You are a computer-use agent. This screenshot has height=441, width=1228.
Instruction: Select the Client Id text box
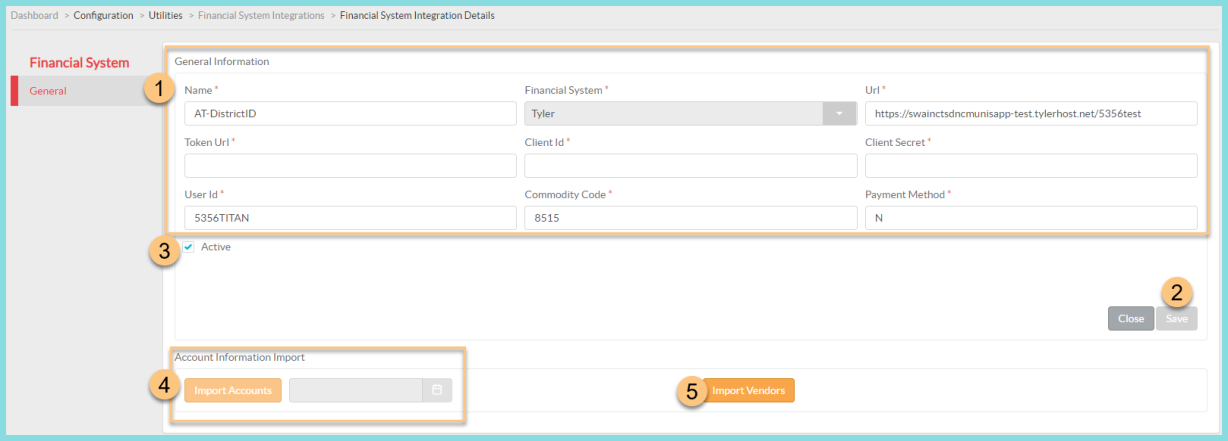(690, 166)
